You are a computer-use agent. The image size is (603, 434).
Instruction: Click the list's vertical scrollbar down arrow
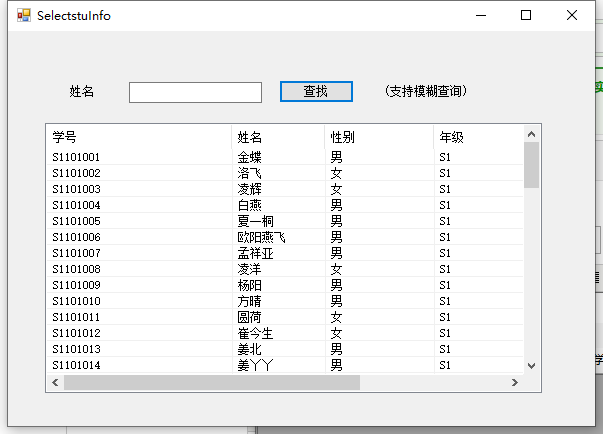coord(531,366)
